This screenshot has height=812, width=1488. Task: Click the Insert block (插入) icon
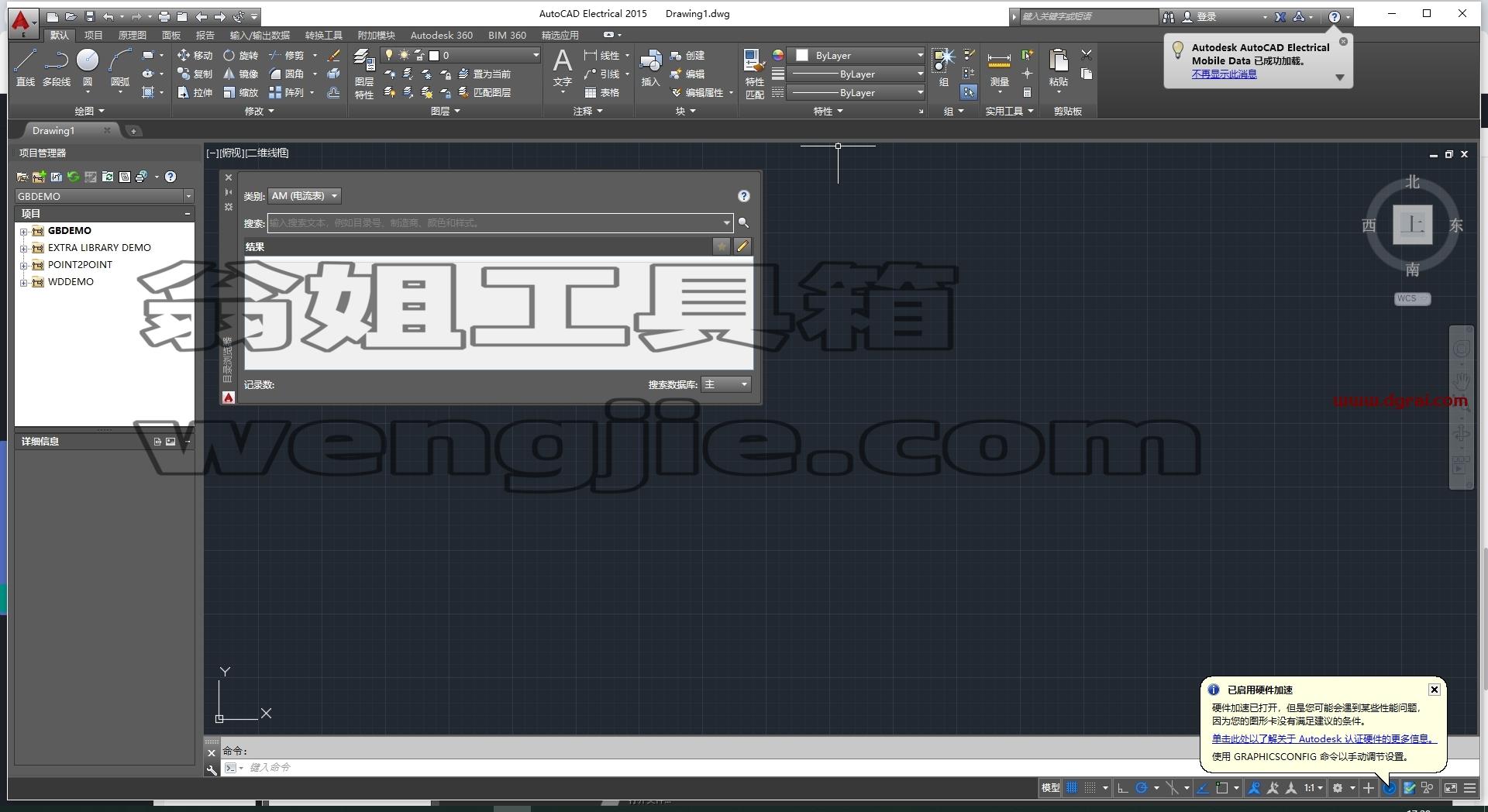[651, 67]
